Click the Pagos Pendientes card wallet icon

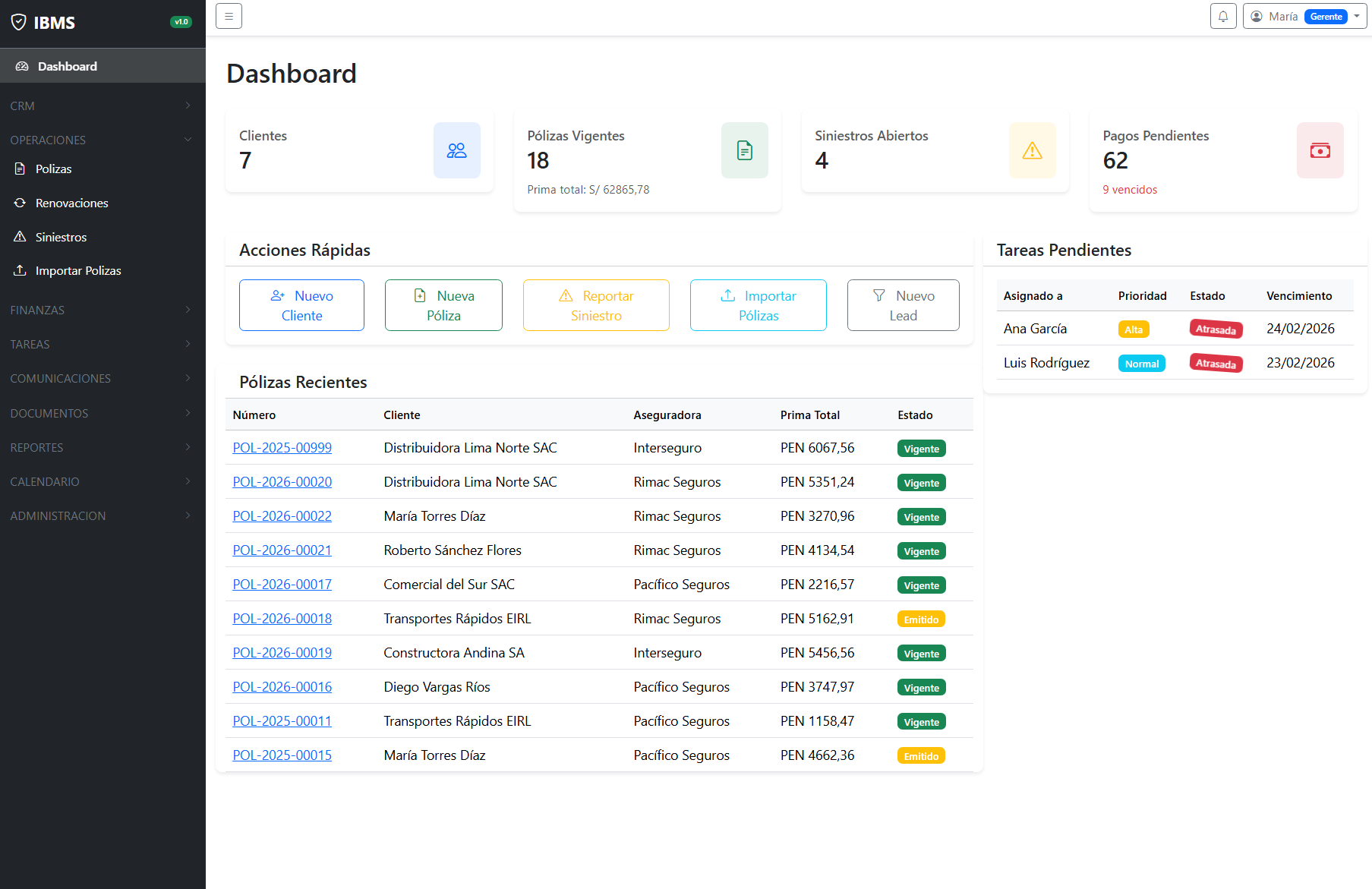coord(1320,150)
